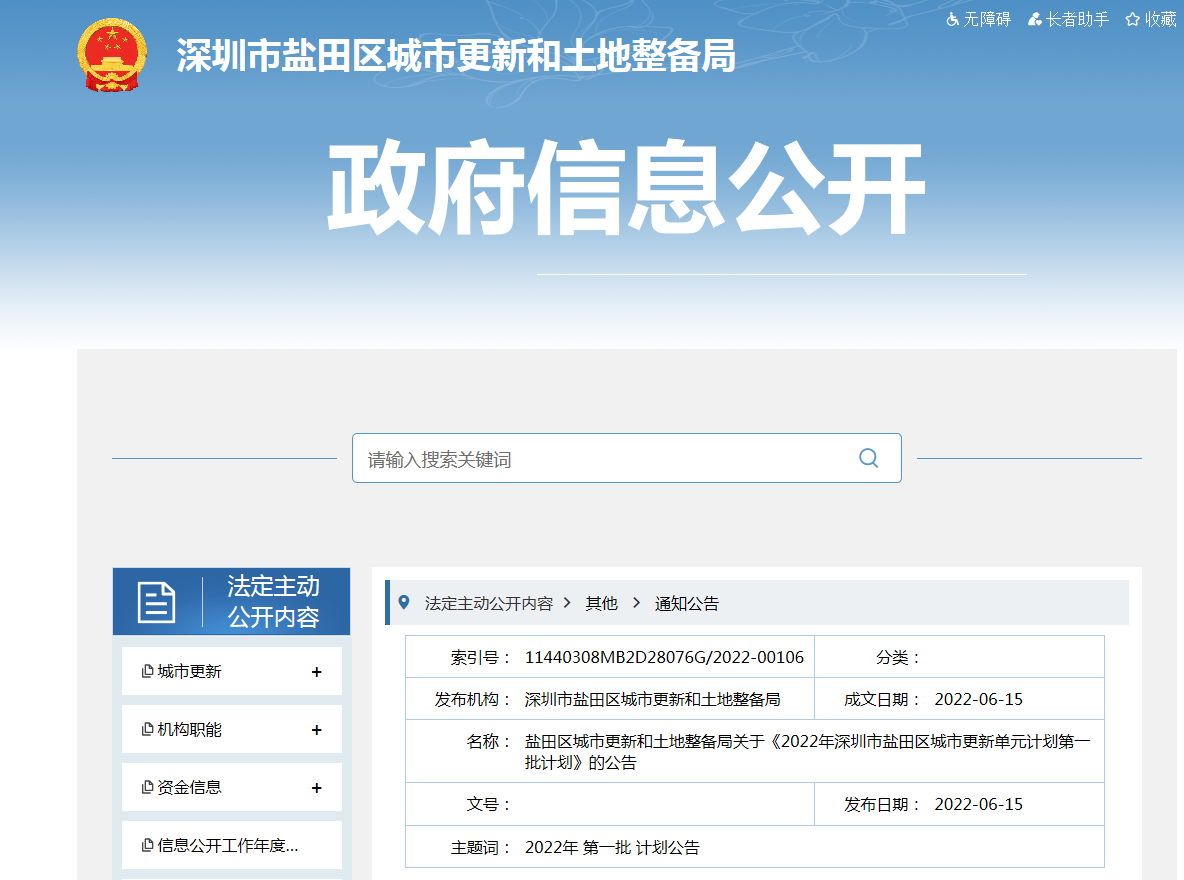The height and width of the screenshot is (880, 1184).
Task: Click the 政府信息公开 banner heading
Action: coord(625,190)
